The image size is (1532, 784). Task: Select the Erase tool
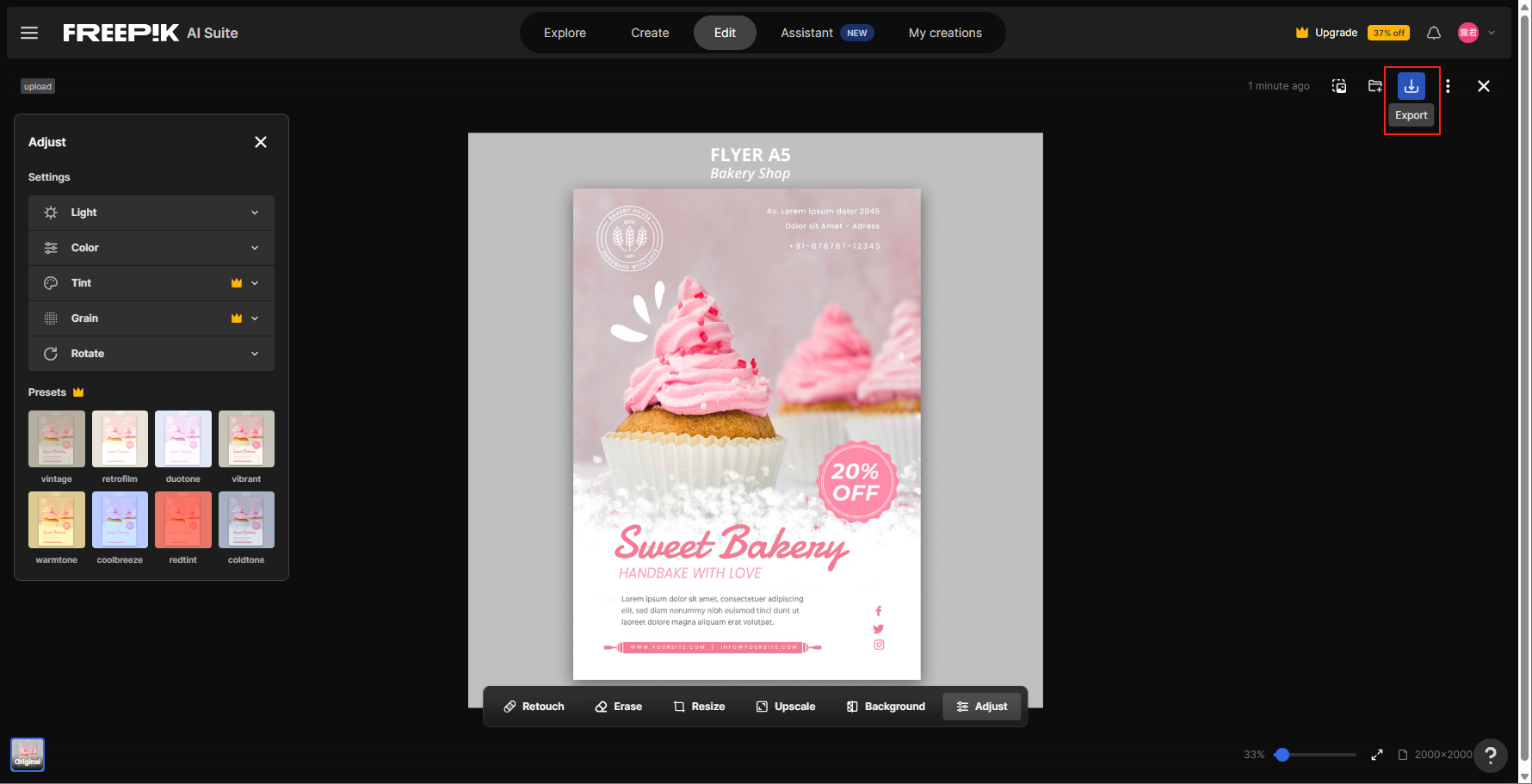(x=619, y=707)
